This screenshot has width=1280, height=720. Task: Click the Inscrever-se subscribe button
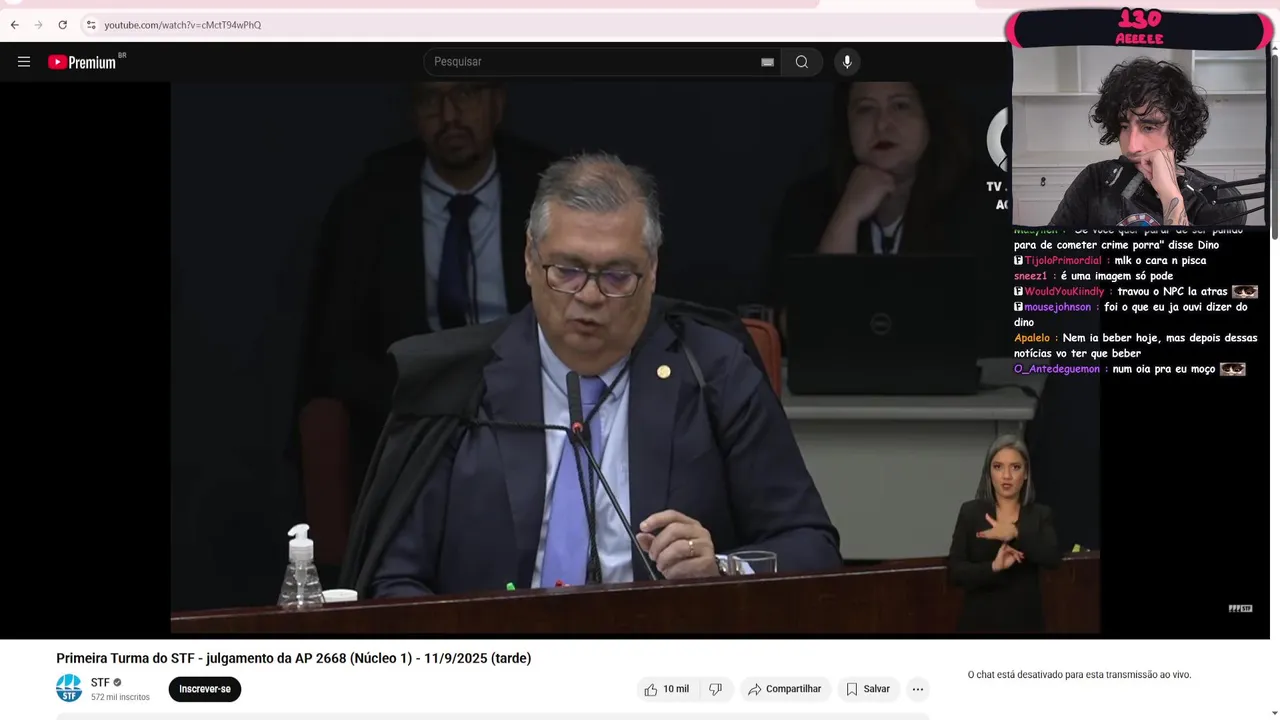[205, 689]
